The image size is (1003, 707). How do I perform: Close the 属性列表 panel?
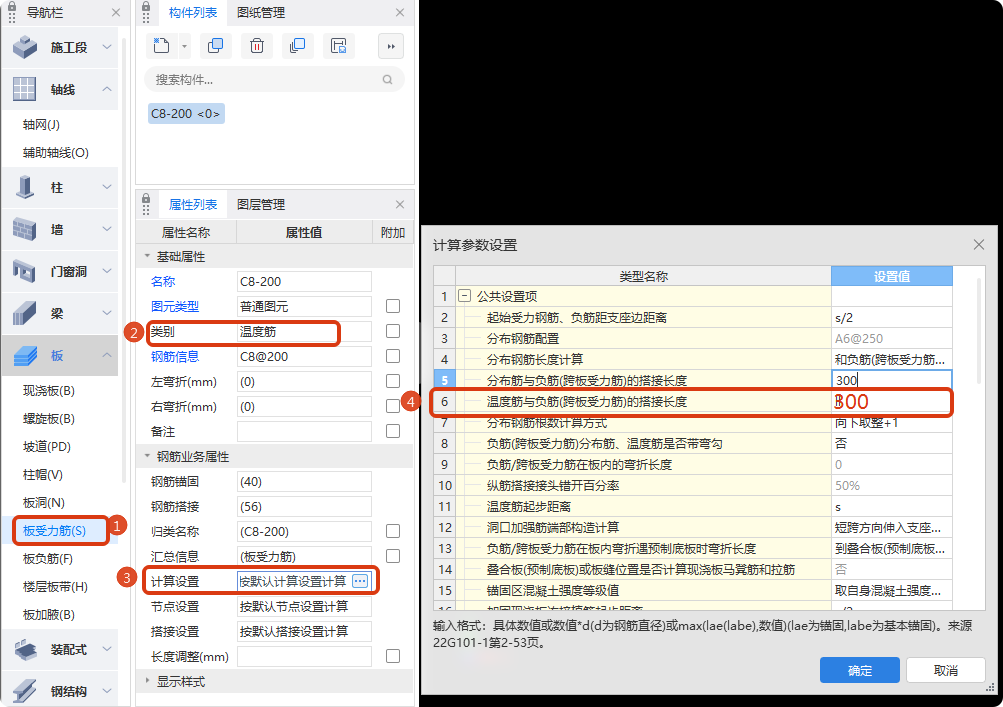(400, 204)
